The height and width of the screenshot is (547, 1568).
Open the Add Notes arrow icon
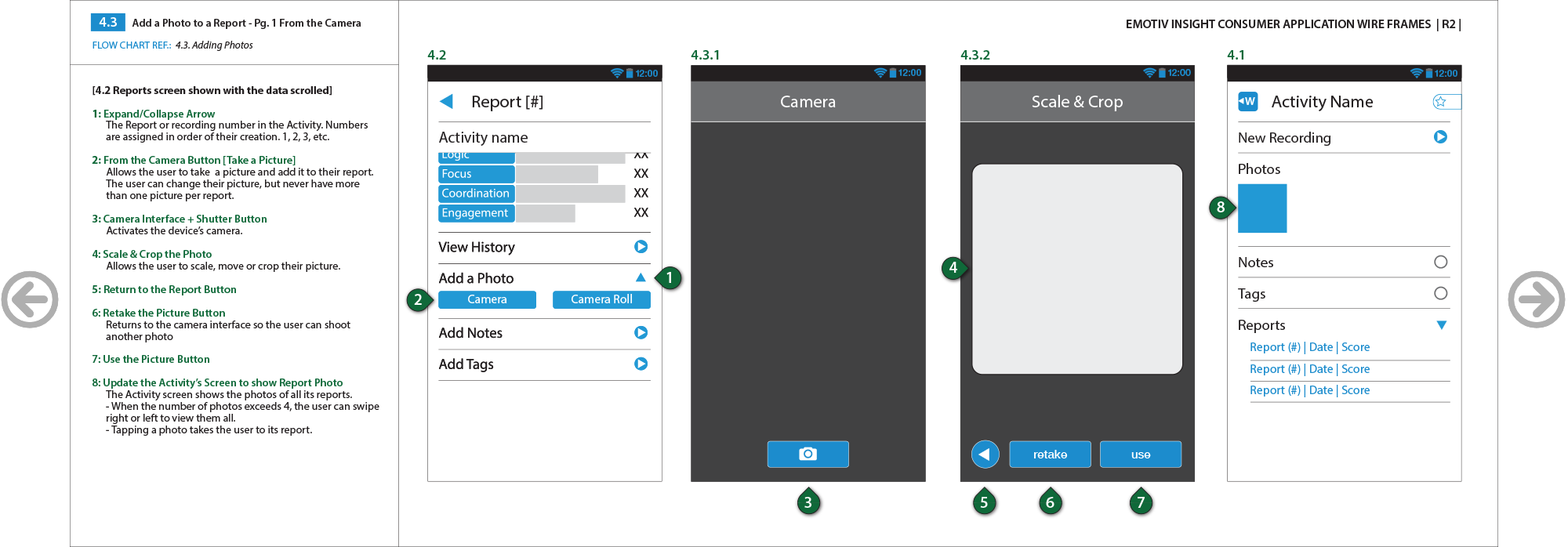click(641, 333)
